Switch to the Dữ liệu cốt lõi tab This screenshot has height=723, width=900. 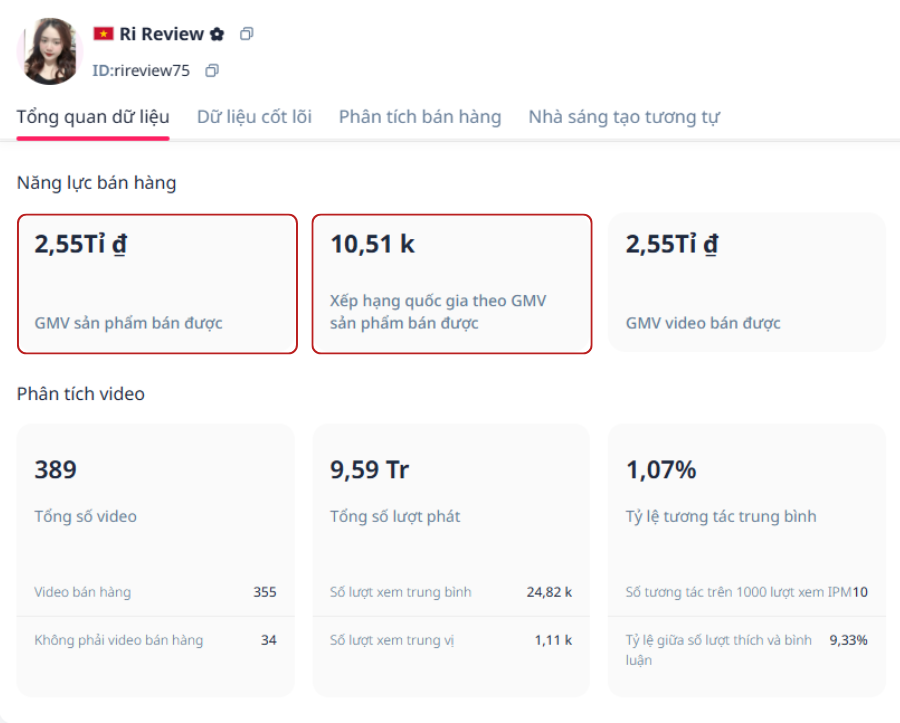(x=254, y=117)
